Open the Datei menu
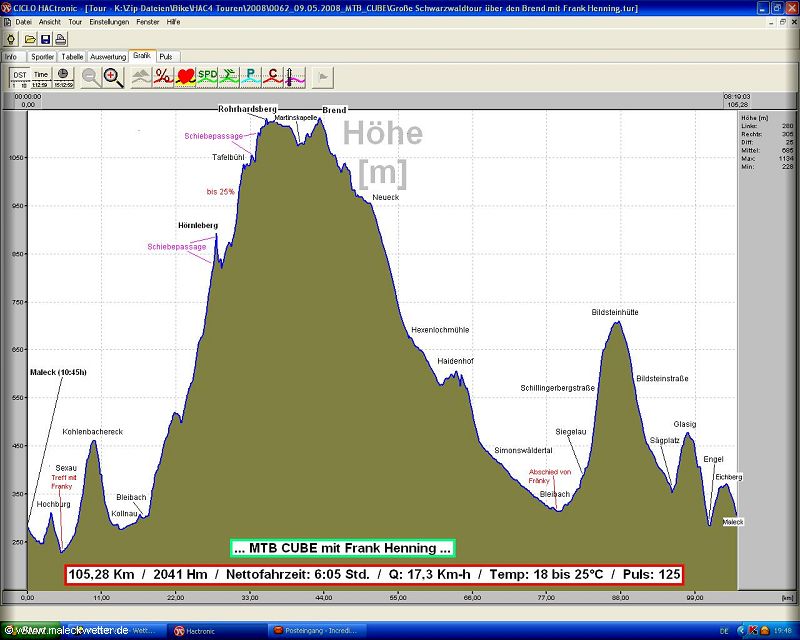Screen dimensions: 800x640 [x=23, y=21]
